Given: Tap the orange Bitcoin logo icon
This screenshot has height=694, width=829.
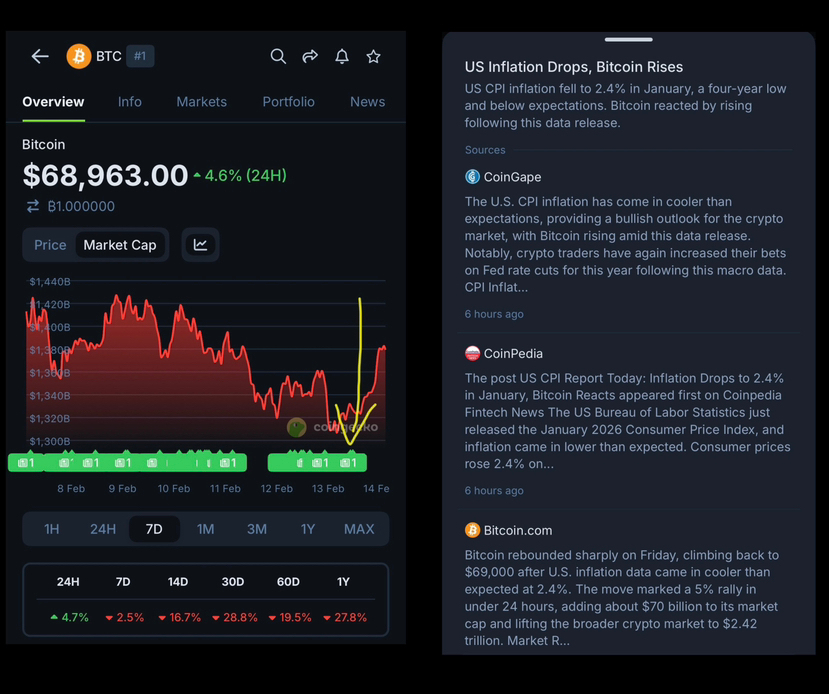Looking at the screenshot, I should (x=79, y=56).
